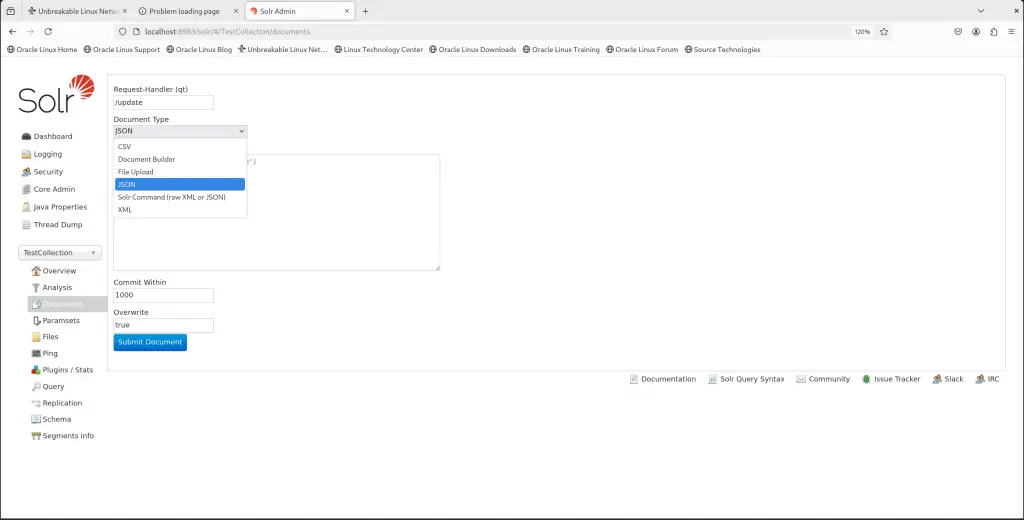This screenshot has height=520, width=1024.
Task: Click the browser address bar URL
Action: pos(227,31)
